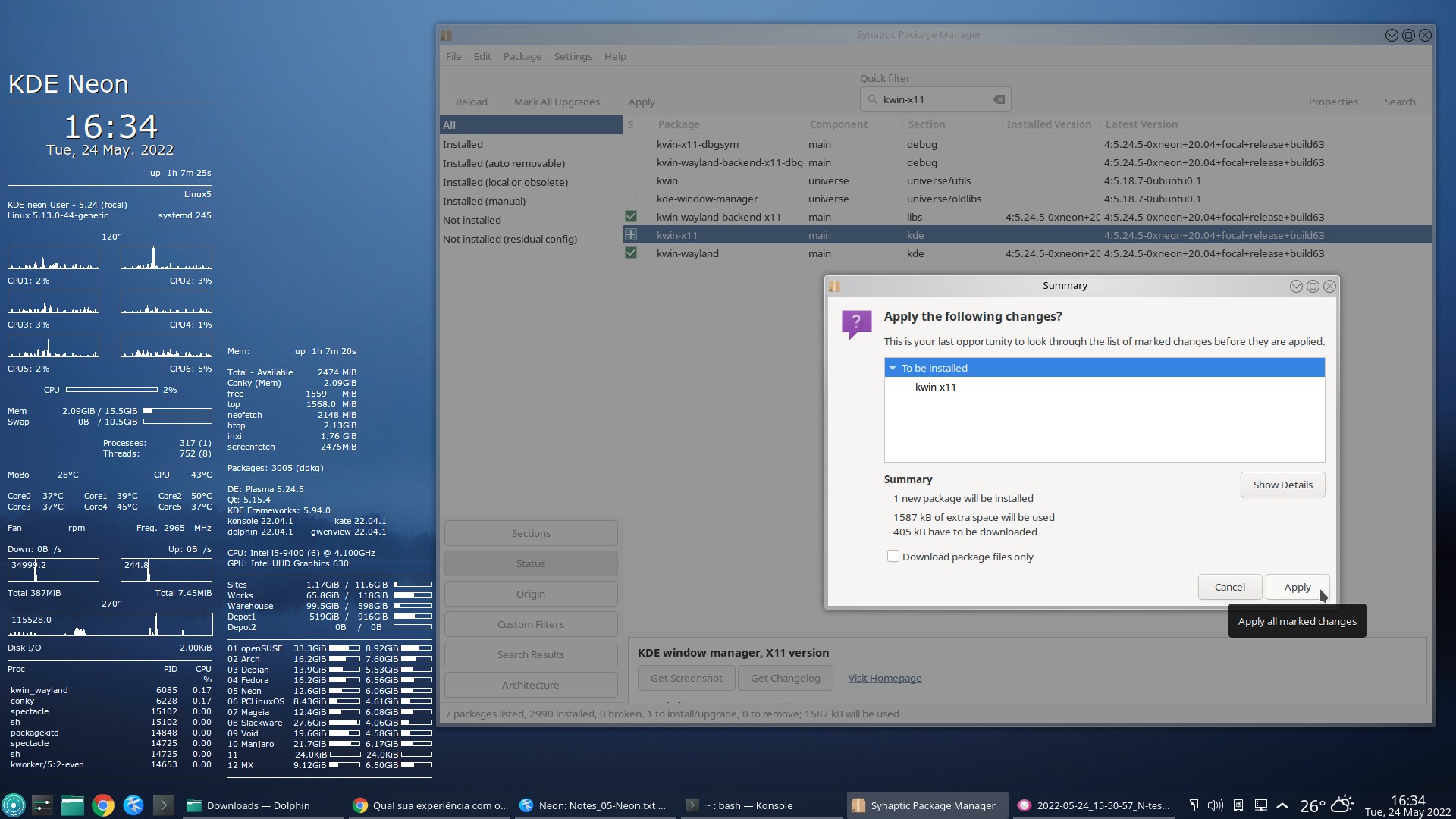
Task: Click the Summary dialog title bar icon
Action: coord(834,286)
